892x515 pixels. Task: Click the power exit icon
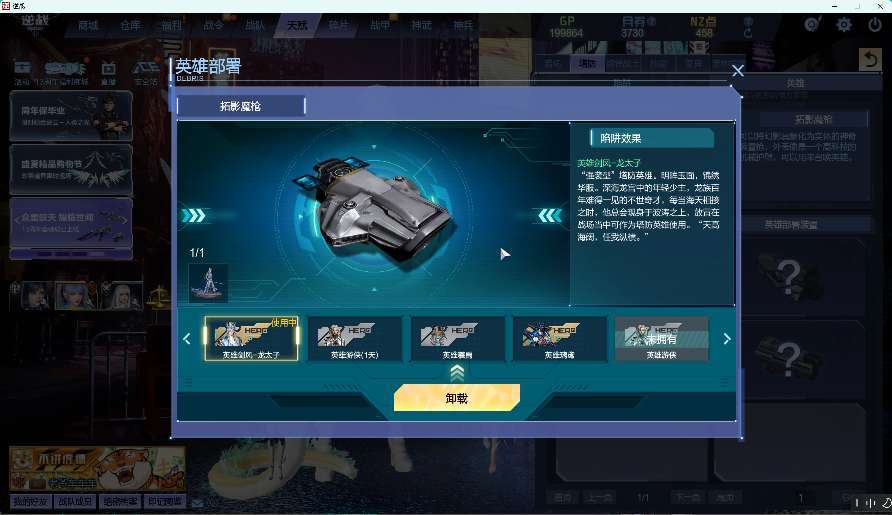click(875, 25)
